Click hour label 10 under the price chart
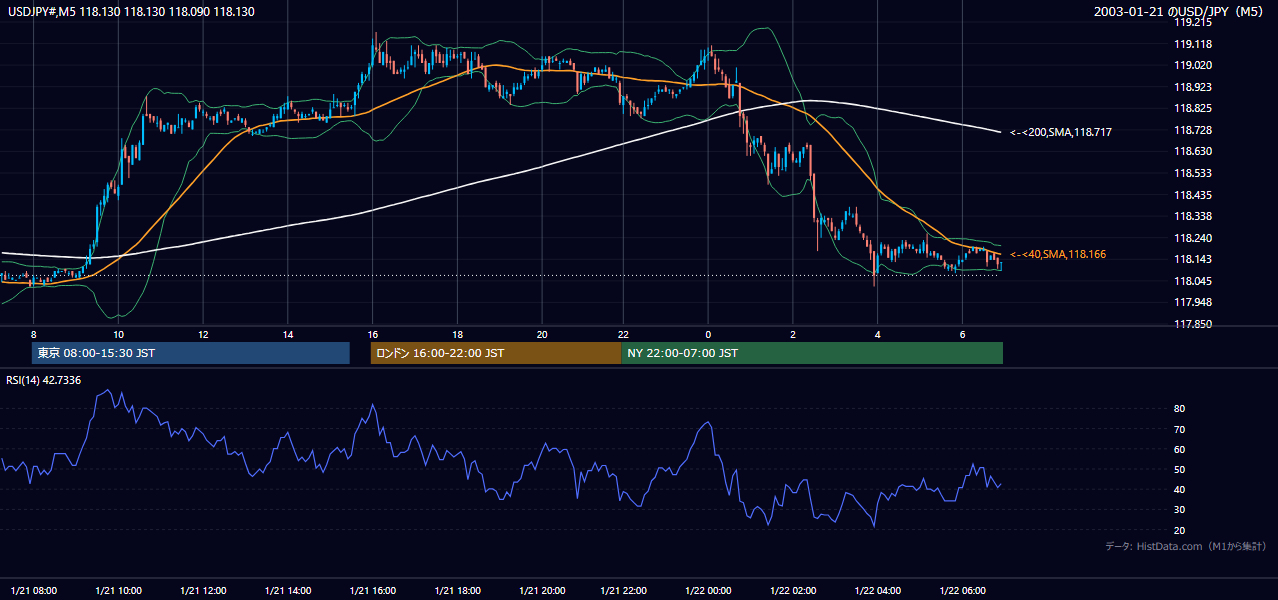 pyautogui.click(x=118, y=334)
